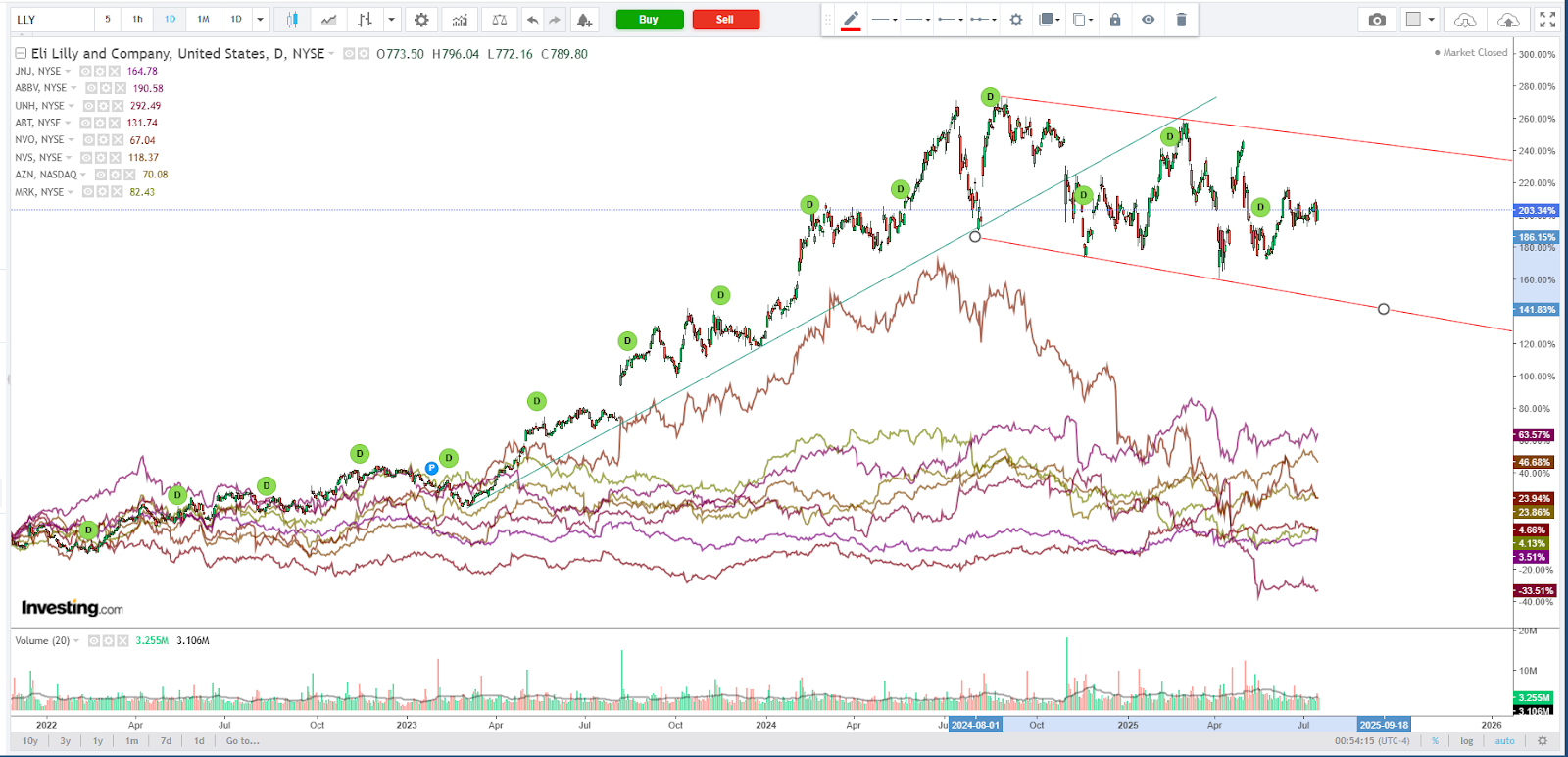Open drawing settings gear in floating toolbar
The height and width of the screenshot is (757, 1568).
(1016, 20)
